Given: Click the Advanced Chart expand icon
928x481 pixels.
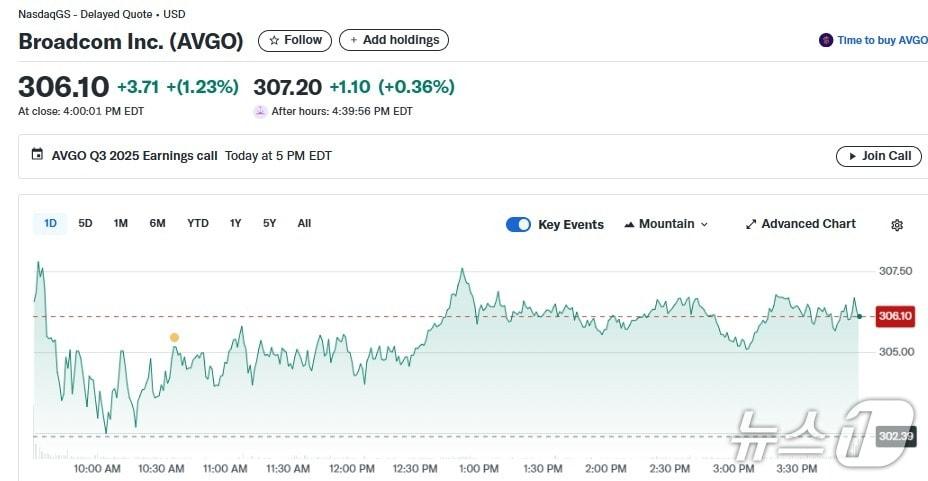Looking at the screenshot, I should (751, 224).
